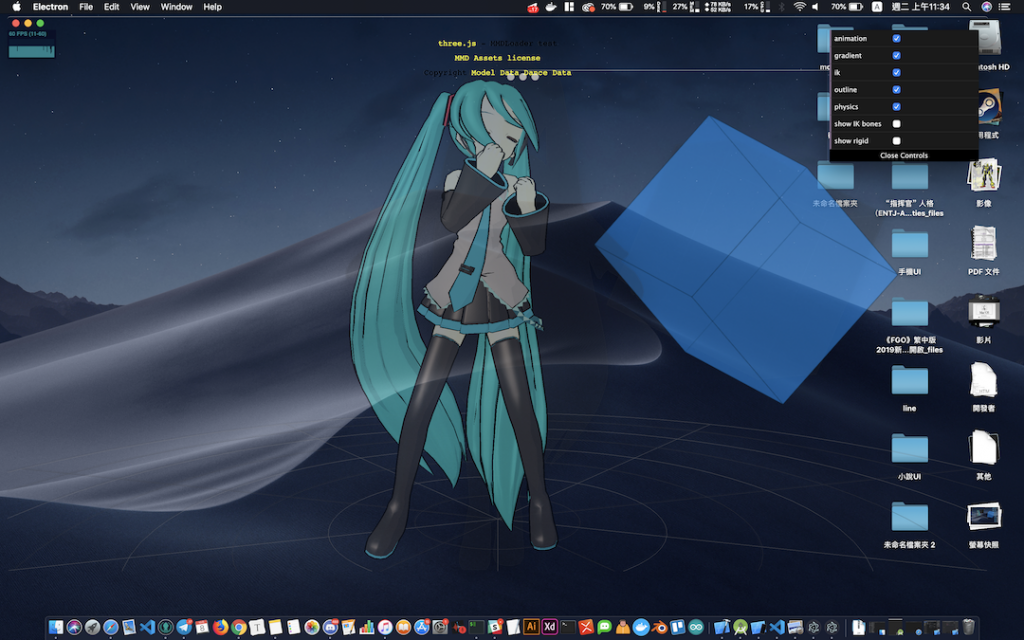Open the Model Data link
1024x640 pixels.
494,72
